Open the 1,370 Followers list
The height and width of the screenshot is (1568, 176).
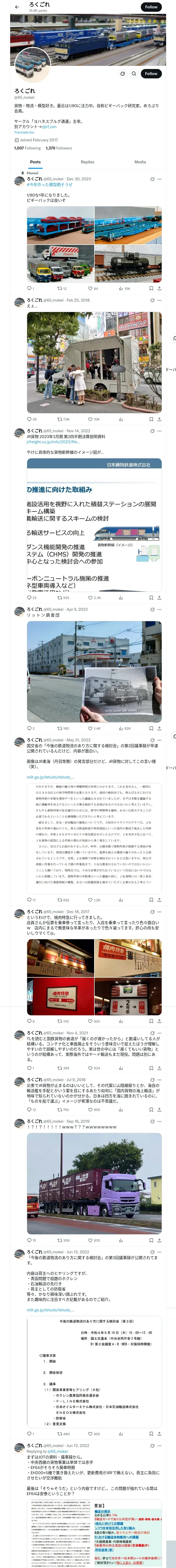(59, 148)
